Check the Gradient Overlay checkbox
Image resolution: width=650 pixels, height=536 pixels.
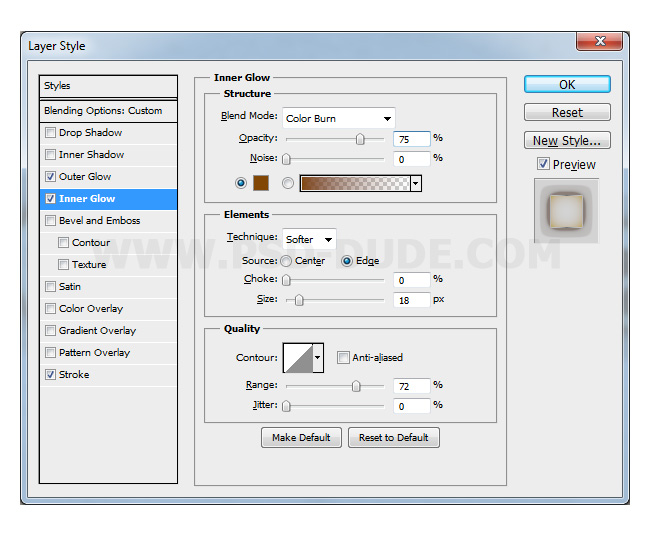[x=50, y=330]
